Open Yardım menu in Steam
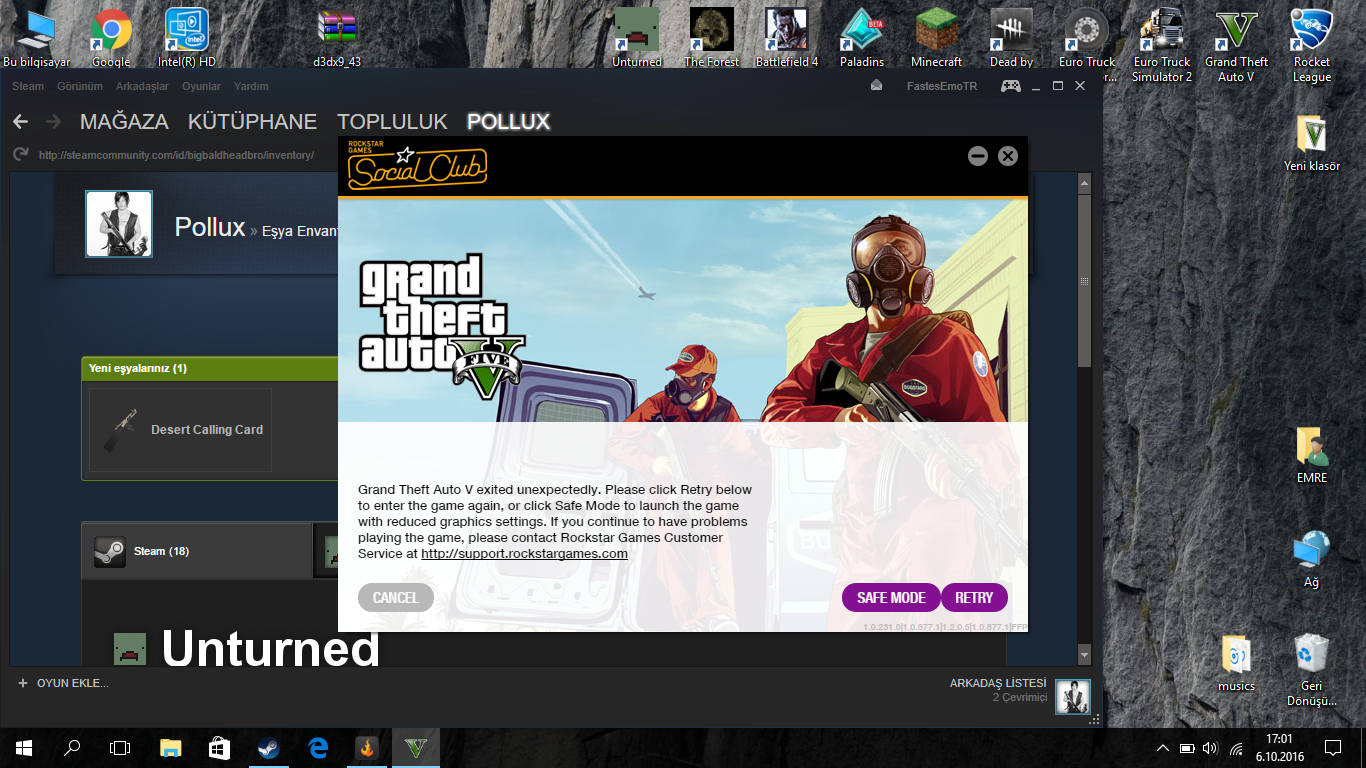 pos(251,86)
